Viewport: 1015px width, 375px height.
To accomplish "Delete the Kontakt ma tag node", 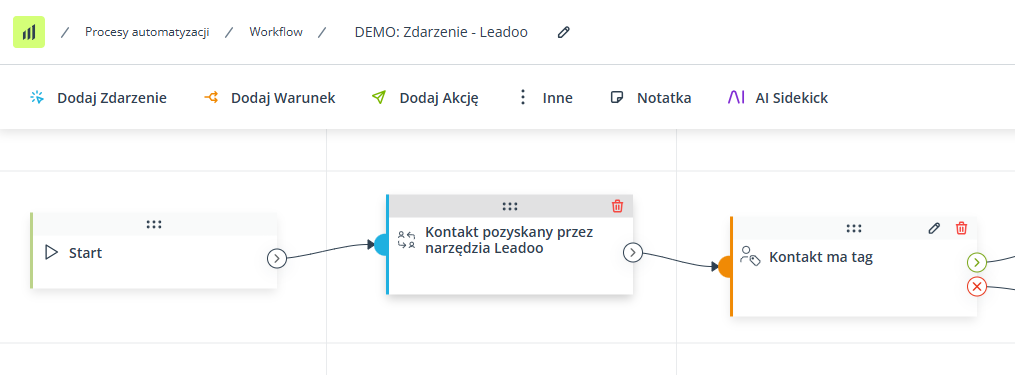I will pos(962,228).
